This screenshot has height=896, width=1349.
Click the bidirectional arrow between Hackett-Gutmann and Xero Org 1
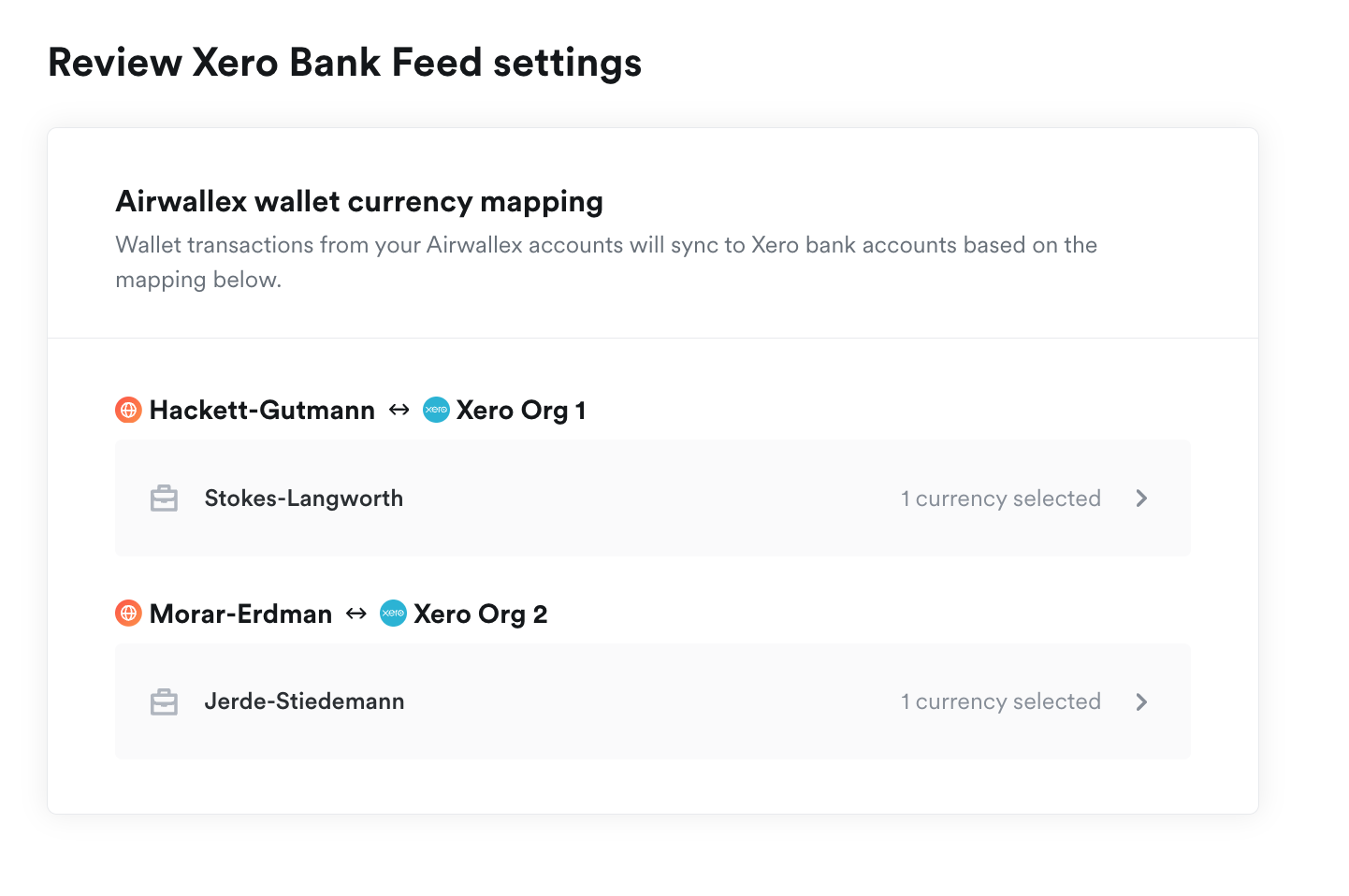point(399,410)
